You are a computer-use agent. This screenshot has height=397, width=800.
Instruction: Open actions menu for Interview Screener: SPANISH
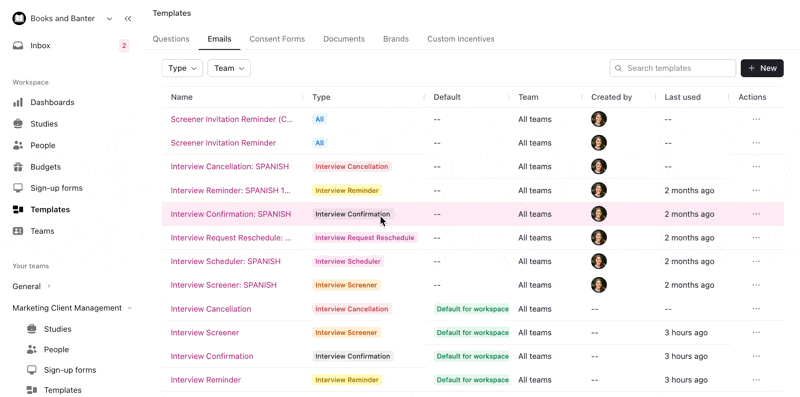pos(756,285)
